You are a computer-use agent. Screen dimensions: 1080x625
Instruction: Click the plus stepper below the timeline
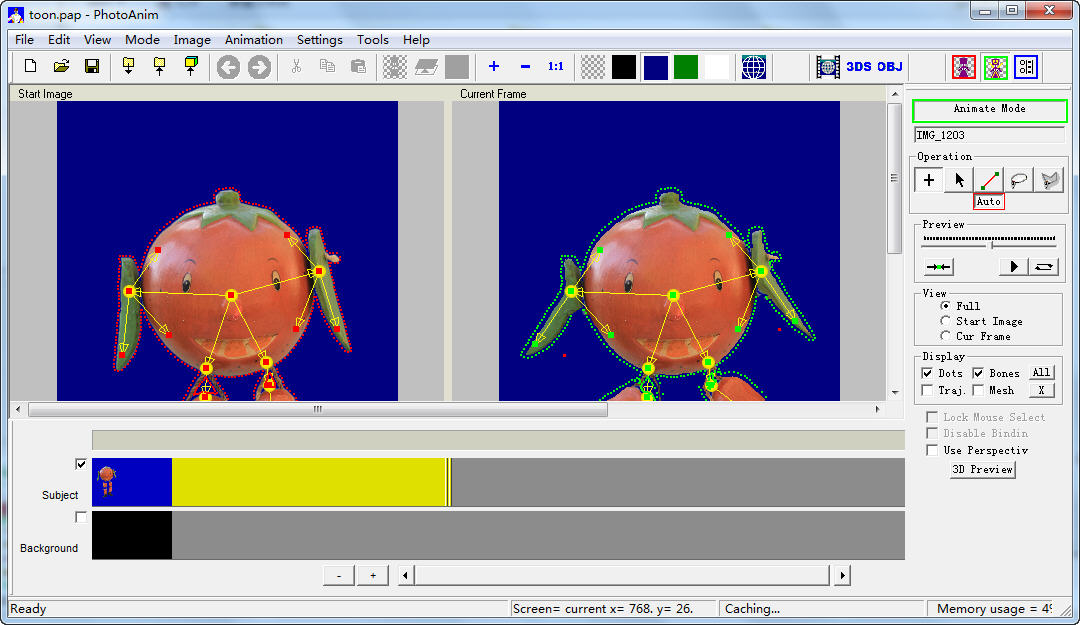[371, 575]
